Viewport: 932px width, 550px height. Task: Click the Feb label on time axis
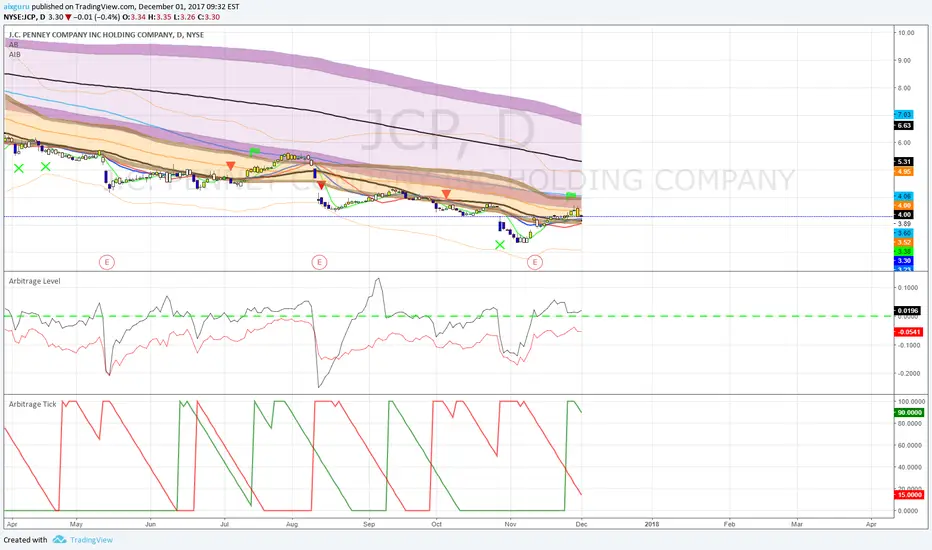pos(729,524)
